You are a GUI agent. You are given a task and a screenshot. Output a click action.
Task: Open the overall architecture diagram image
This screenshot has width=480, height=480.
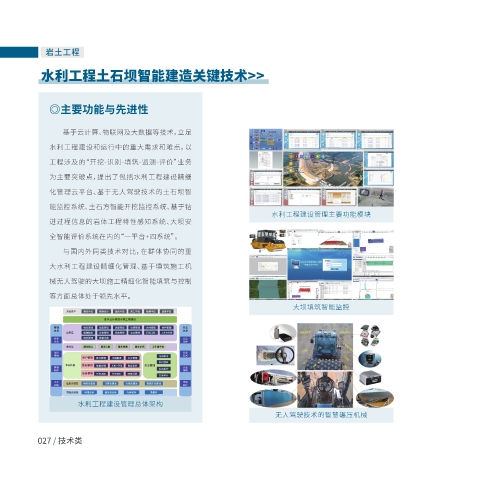tap(120, 352)
